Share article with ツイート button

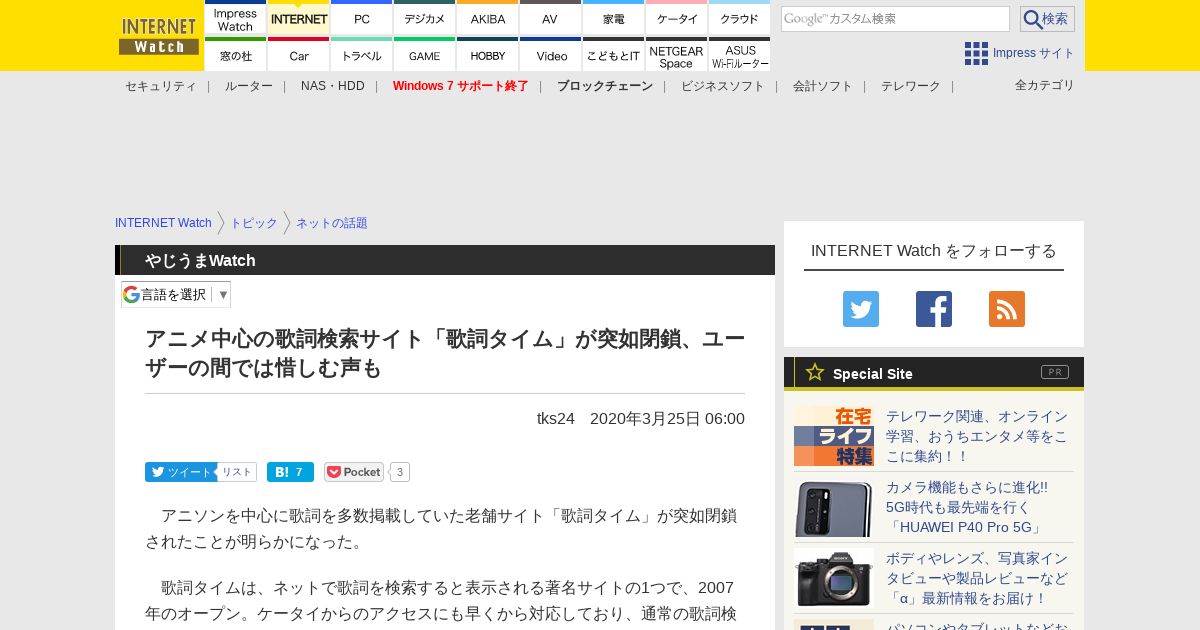click(181, 472)
